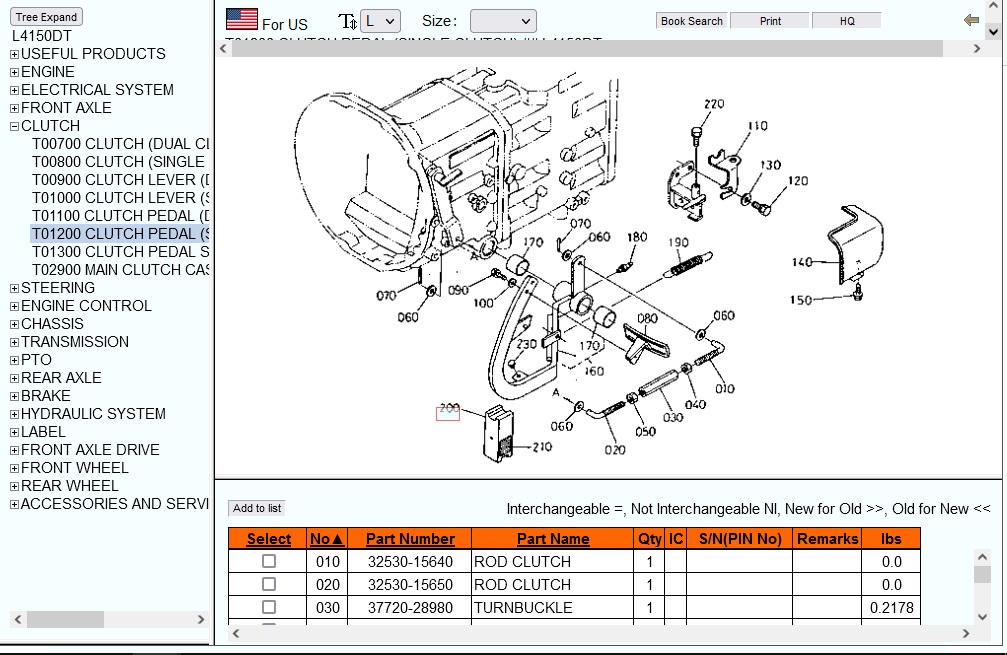Select T00900 CLUTCH LEVER tree item
This screenshot has height=655, width=1007.
pos(121,180)
